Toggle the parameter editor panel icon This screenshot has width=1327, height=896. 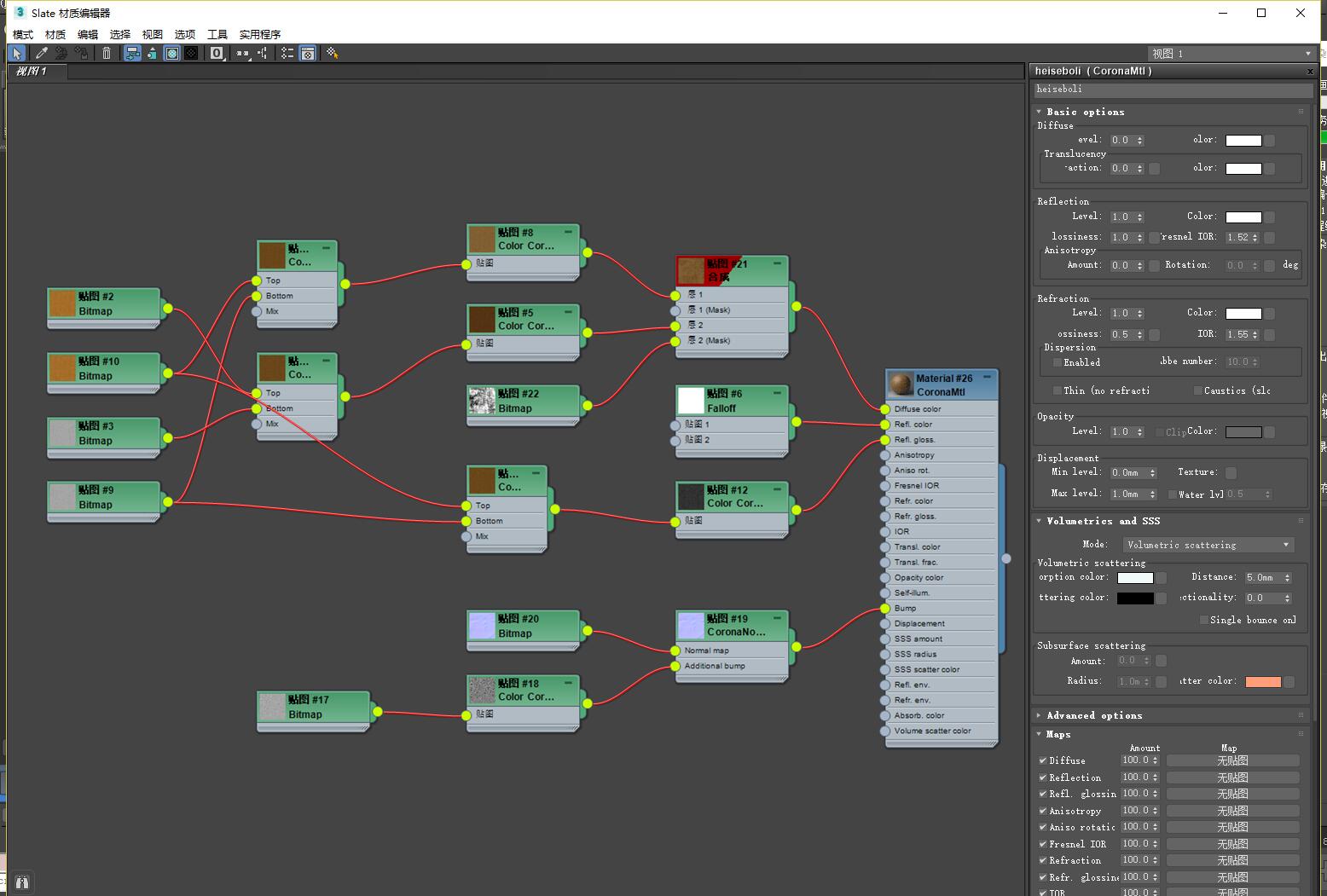308,53
